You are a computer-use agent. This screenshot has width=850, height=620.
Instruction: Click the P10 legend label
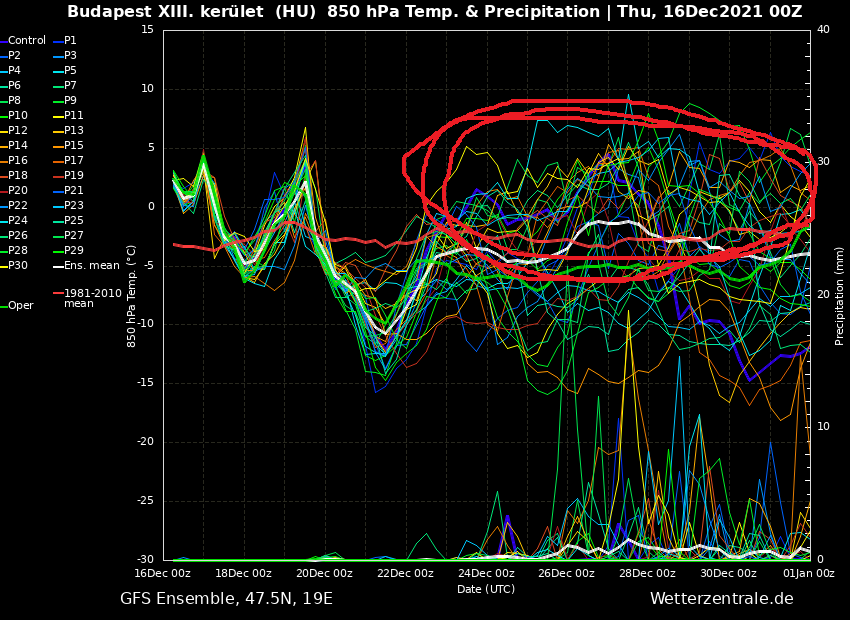[18, 116]
